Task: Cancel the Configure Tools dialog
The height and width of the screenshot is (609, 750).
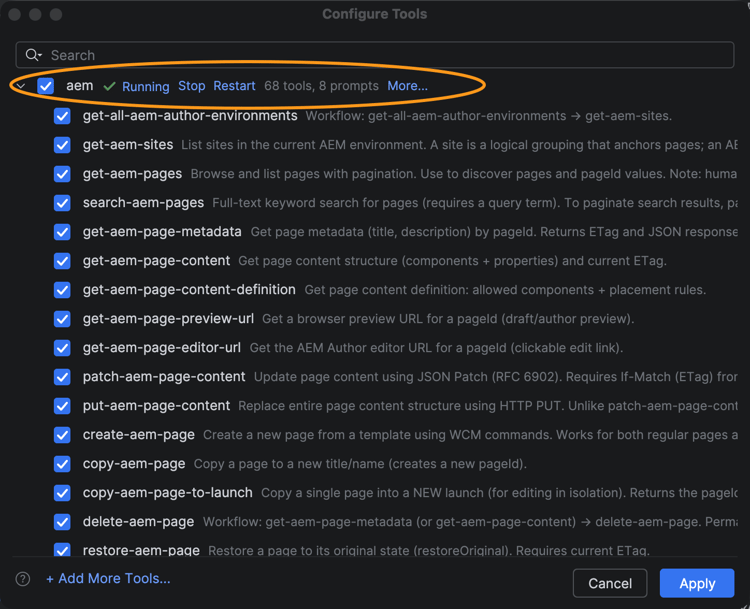Action: pyautogui.click(x=610, y=583)
